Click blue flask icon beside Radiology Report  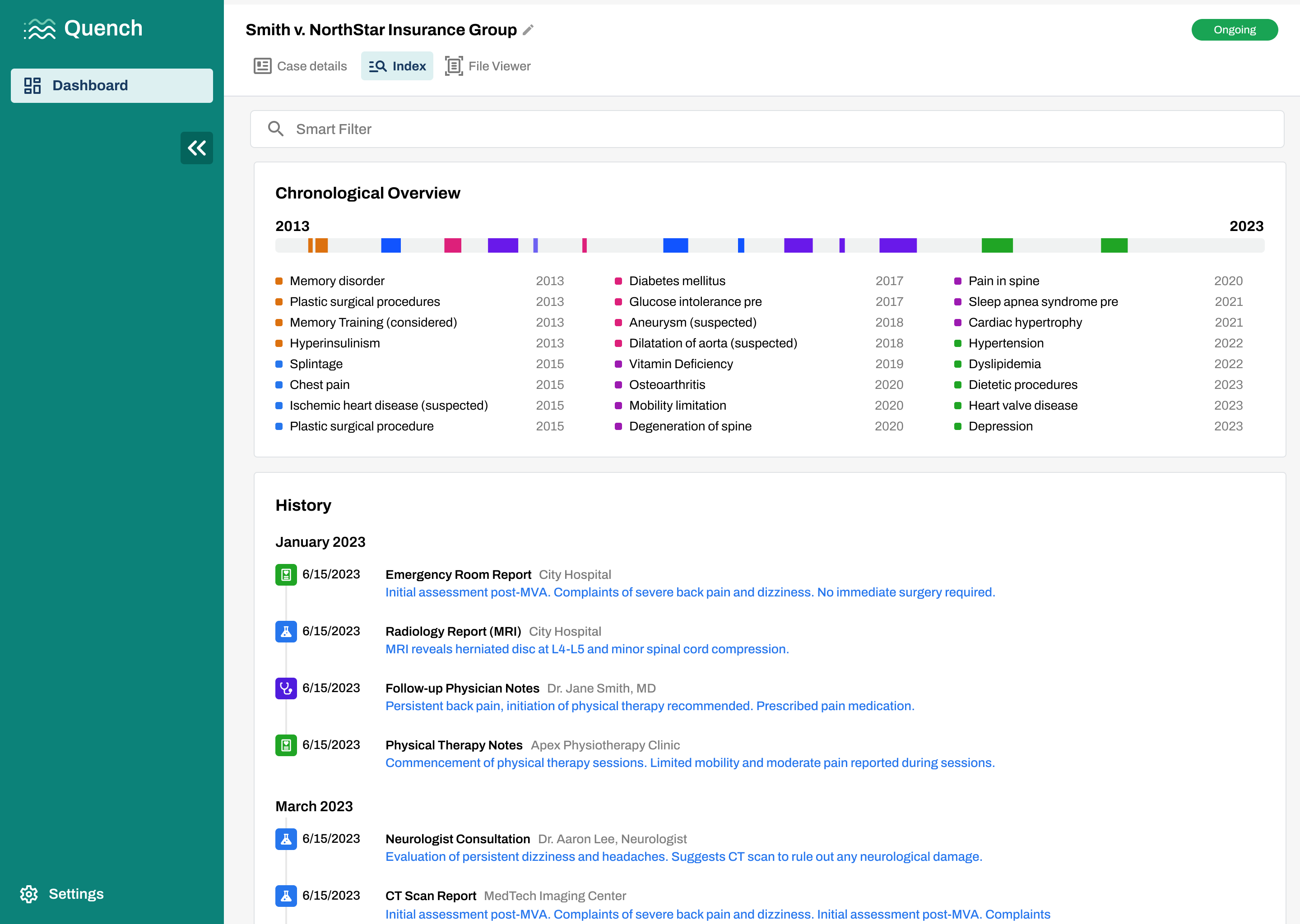click(286, 632)
